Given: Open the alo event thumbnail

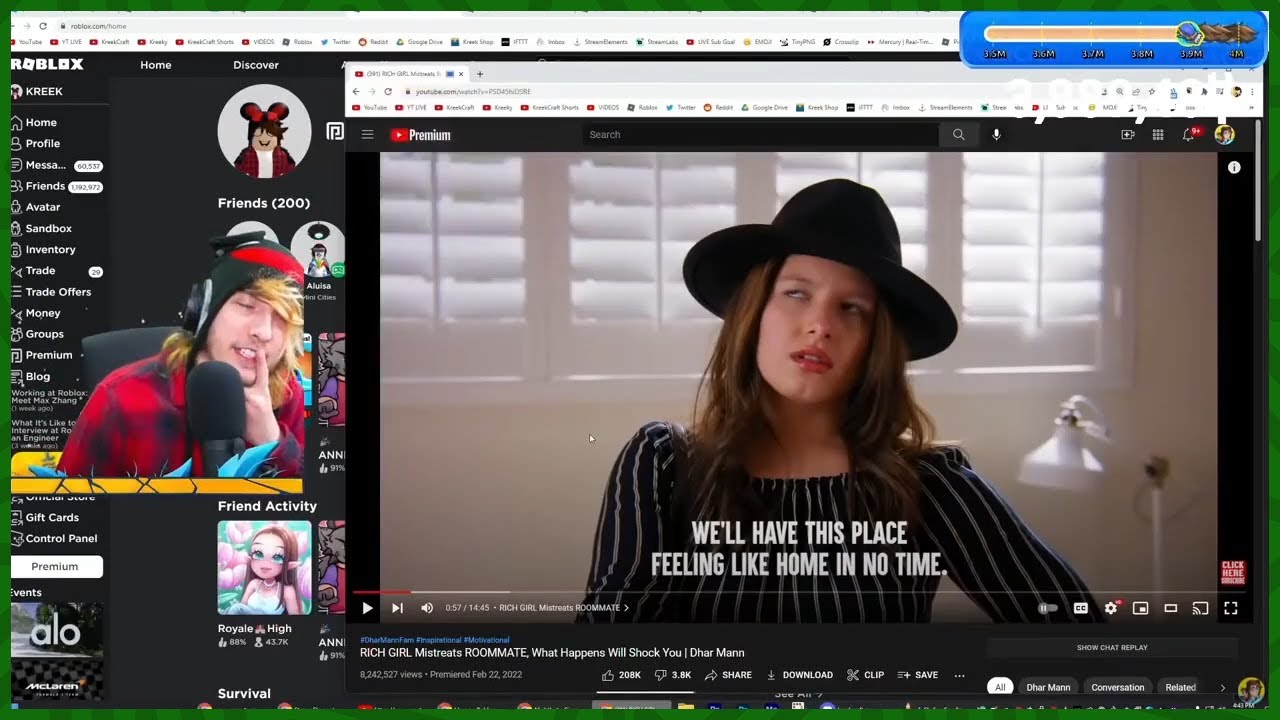Looking at the screenshot, I should coord(56,630).
